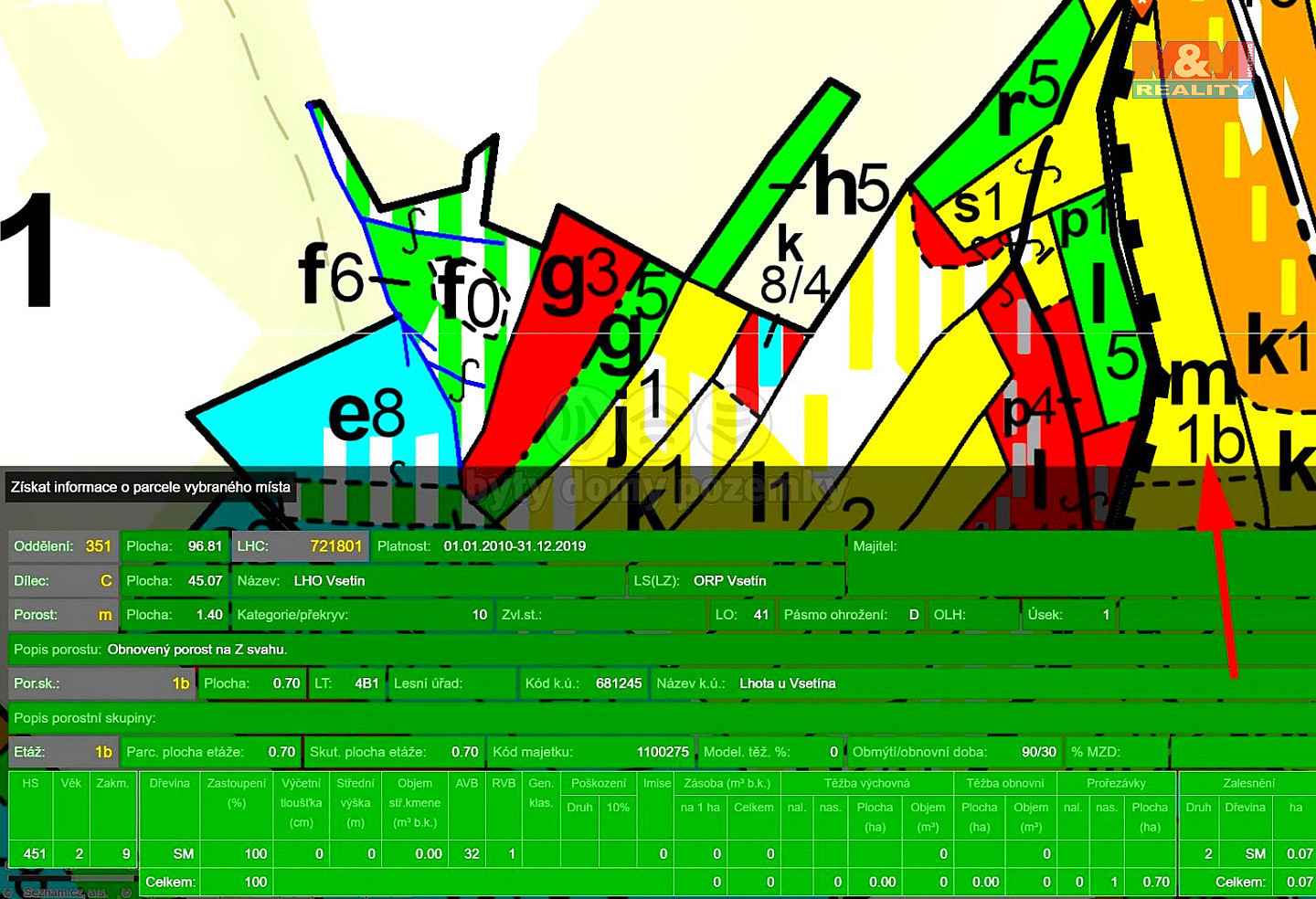Click the Kód k.ú. value 681245
Viewport: 1316px width, 899px height.
tap(619, 683)
